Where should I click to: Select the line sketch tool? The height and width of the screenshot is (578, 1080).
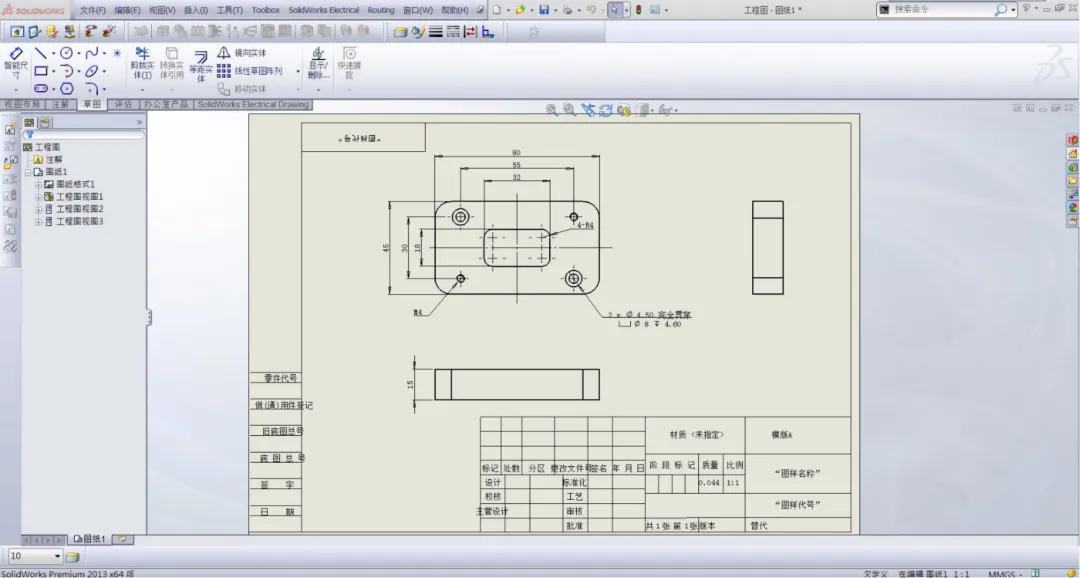click(41, 53)
